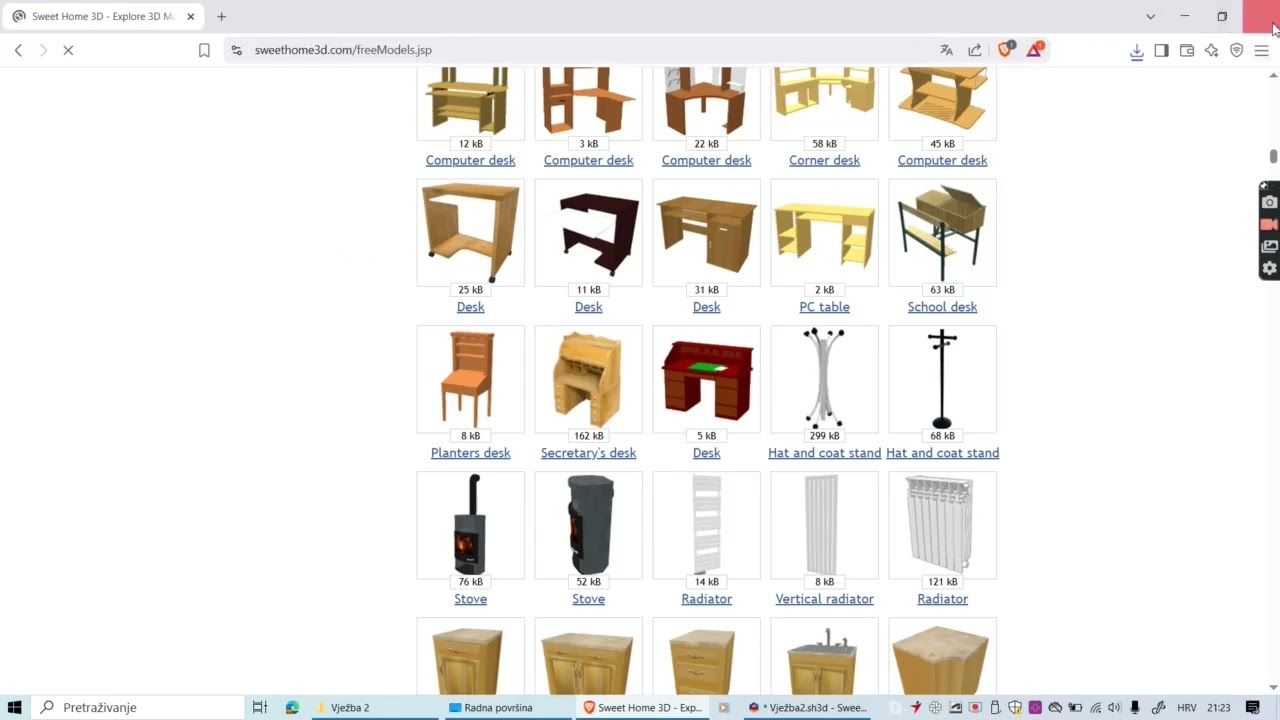Screen dimensions: 1280x720
Task: Click the School desk model thumbnail
Action: 942,232
